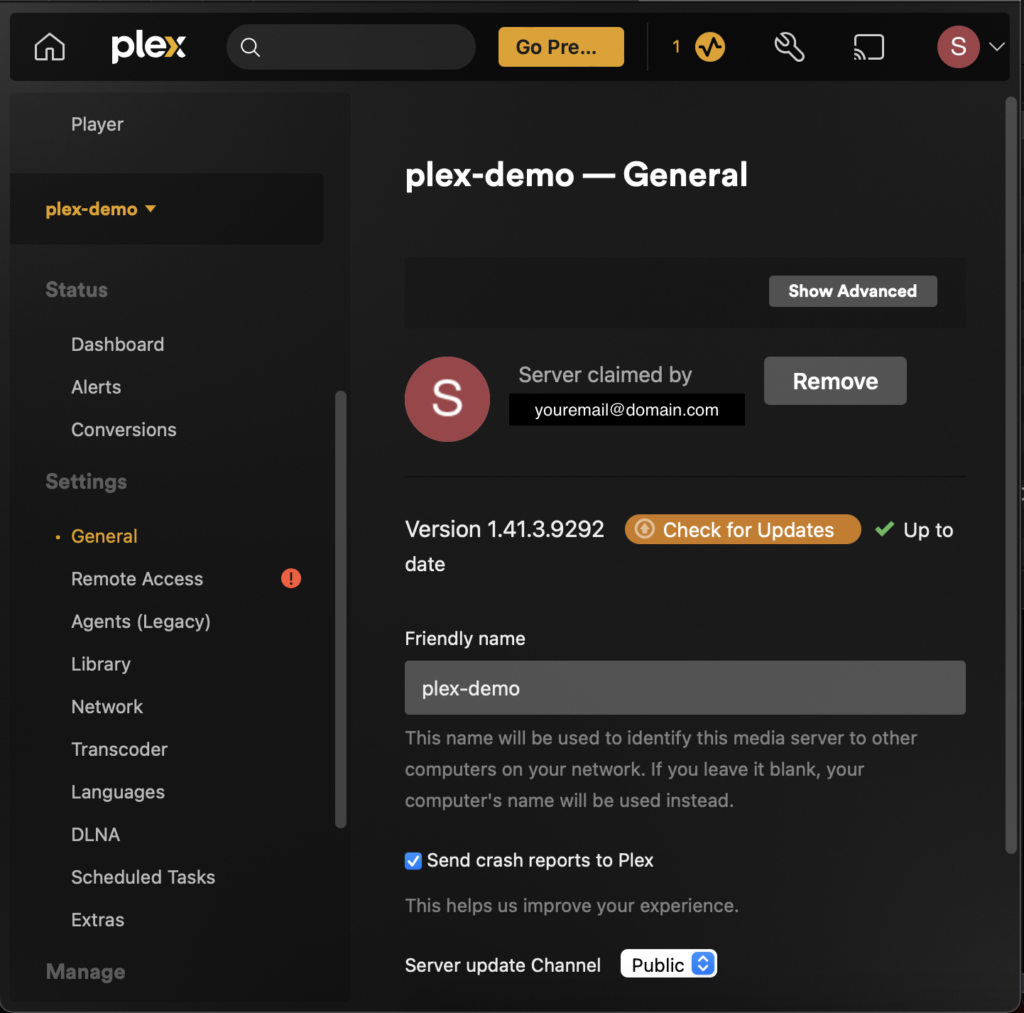Open Transcoder settings
The image size is (1024, 1013).
click(120, 749)
